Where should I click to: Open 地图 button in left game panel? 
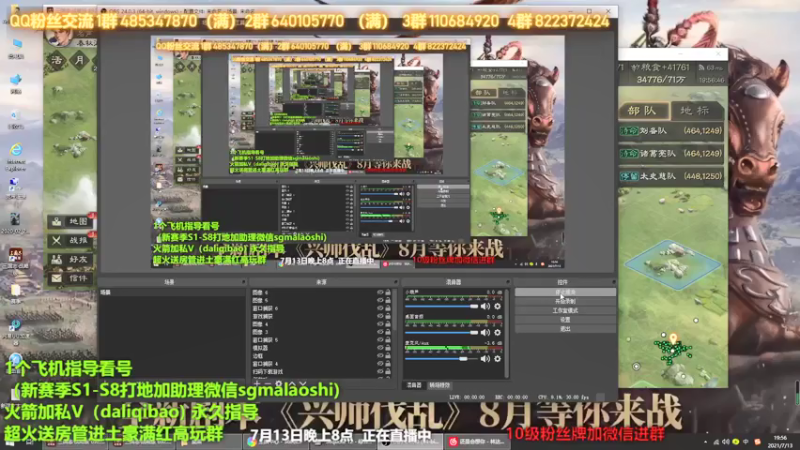pos(70,221)
